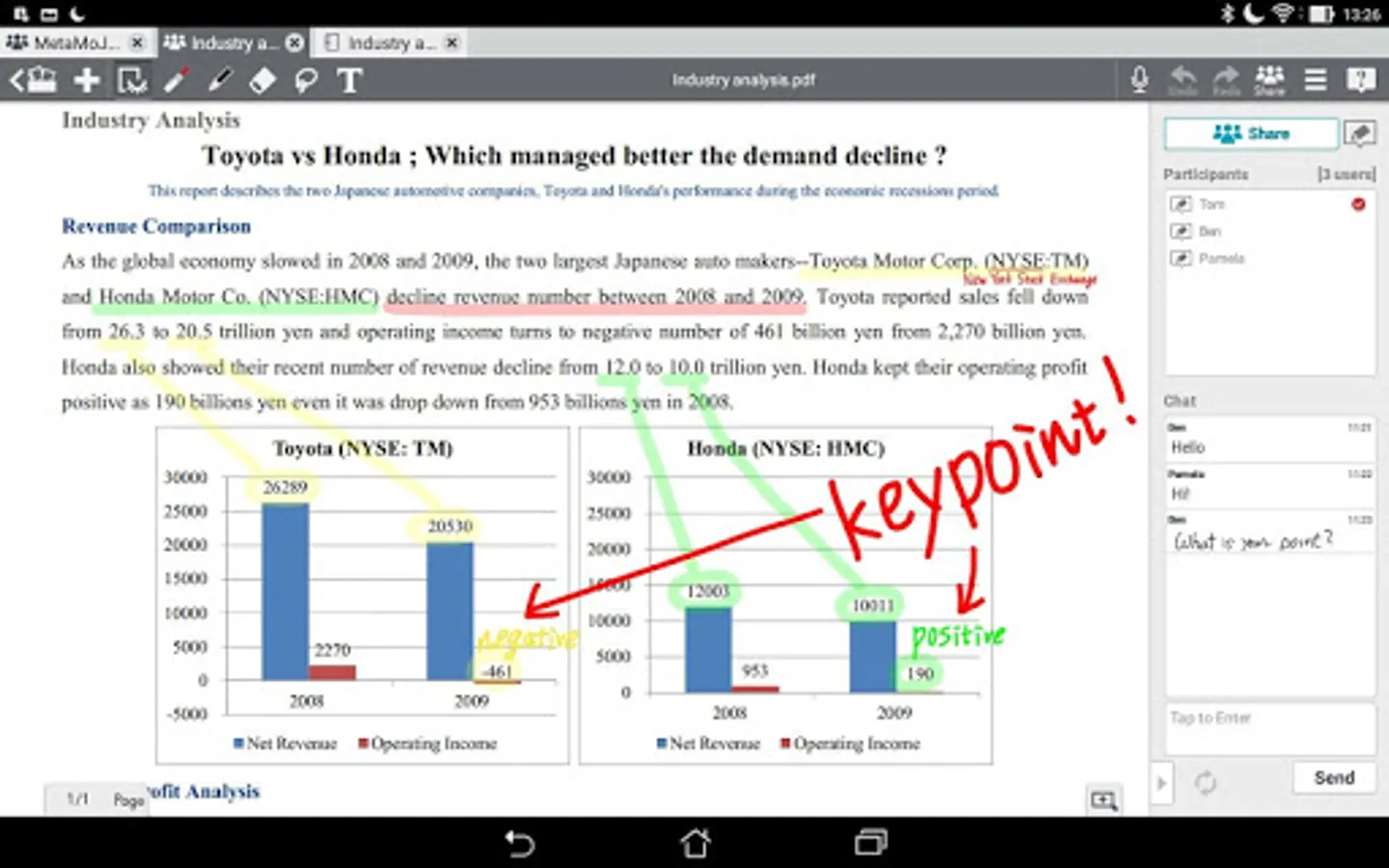Tap the yellow handwritten 'negative' note
Viewport: 1389px width, 868px height.
coord(528,637)
